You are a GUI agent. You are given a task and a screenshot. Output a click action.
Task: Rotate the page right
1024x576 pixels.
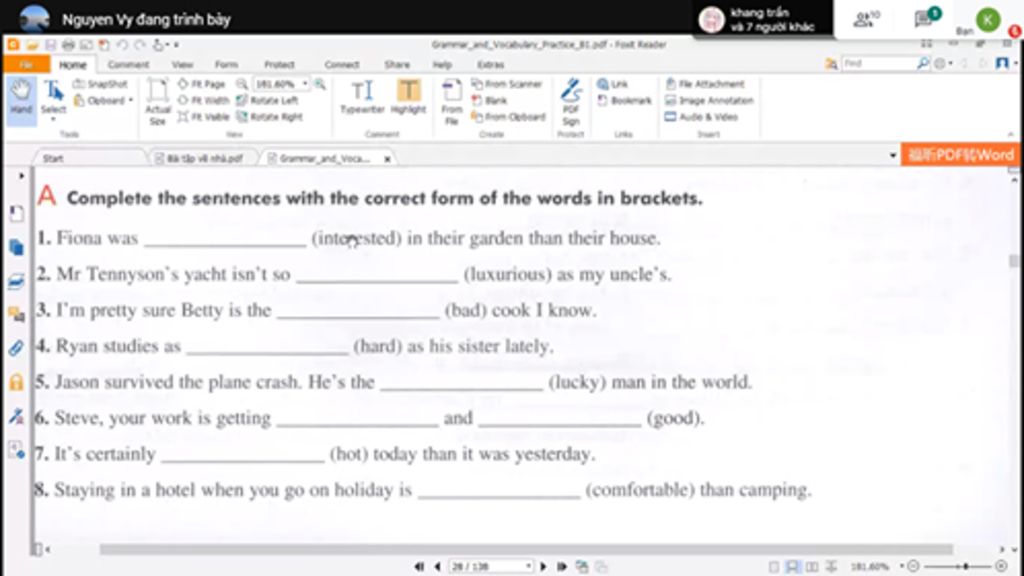(x=269, y=117)
